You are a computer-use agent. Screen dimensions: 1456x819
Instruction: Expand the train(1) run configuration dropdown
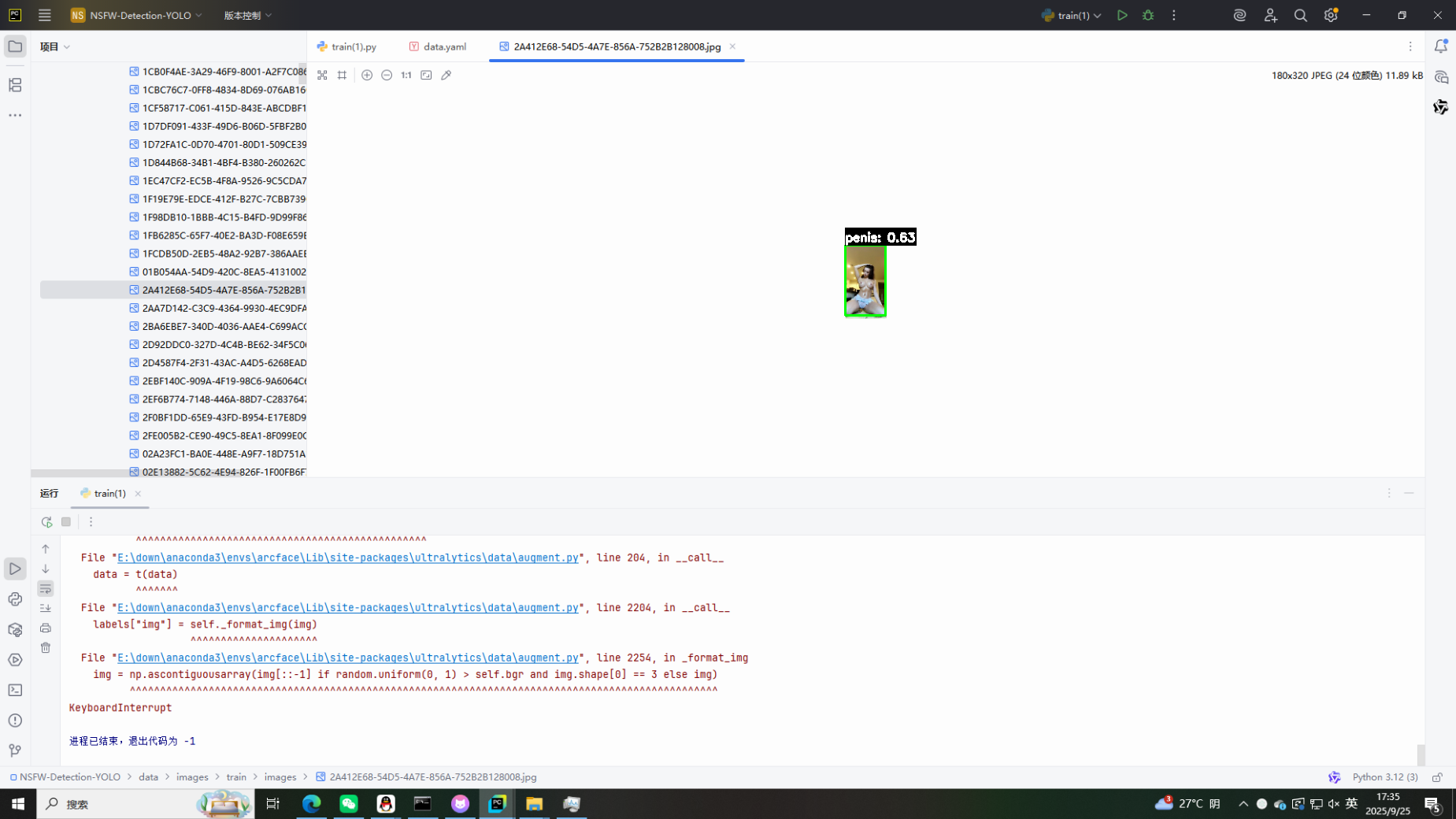click(1073, 15)
